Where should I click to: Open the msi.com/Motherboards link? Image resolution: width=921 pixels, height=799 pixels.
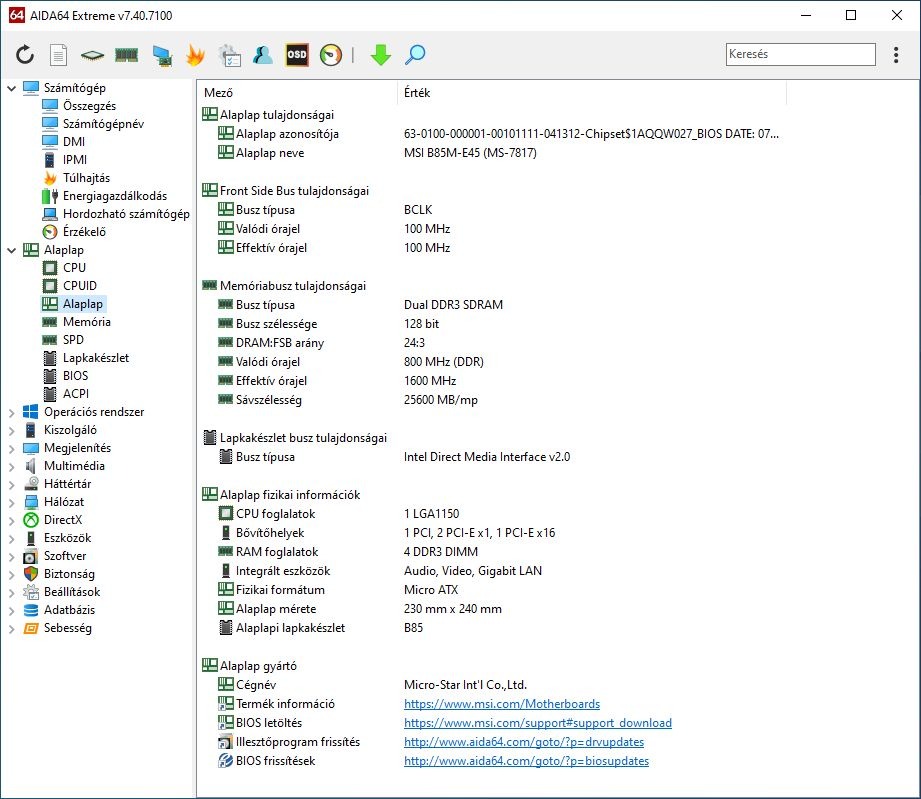pyautogui.click(x=502, y=704)
